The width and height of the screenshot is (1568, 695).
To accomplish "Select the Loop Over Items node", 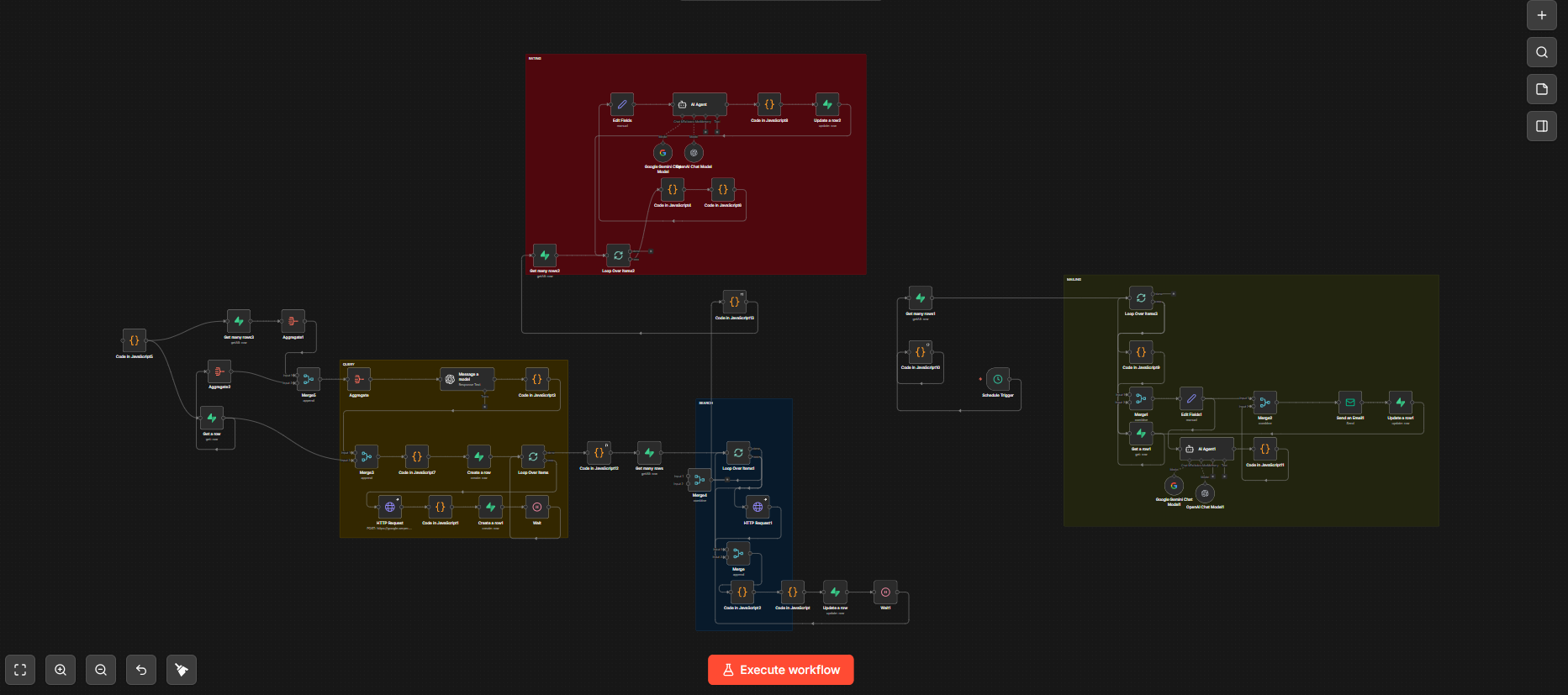I will pyautogui.click(x=533, y=456).
